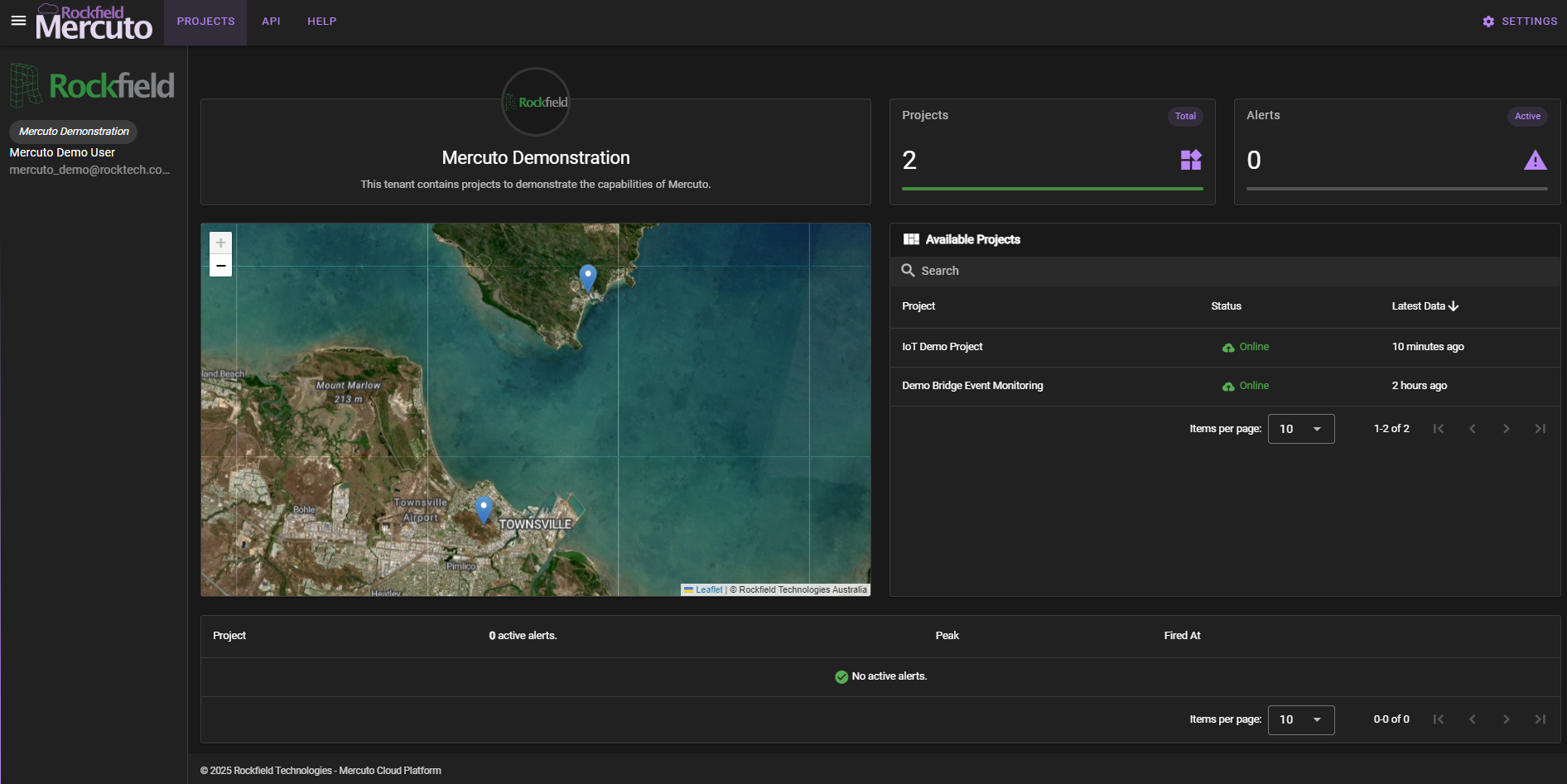Zoom out on the map
1567x784 pixels.
pos(220,265)
